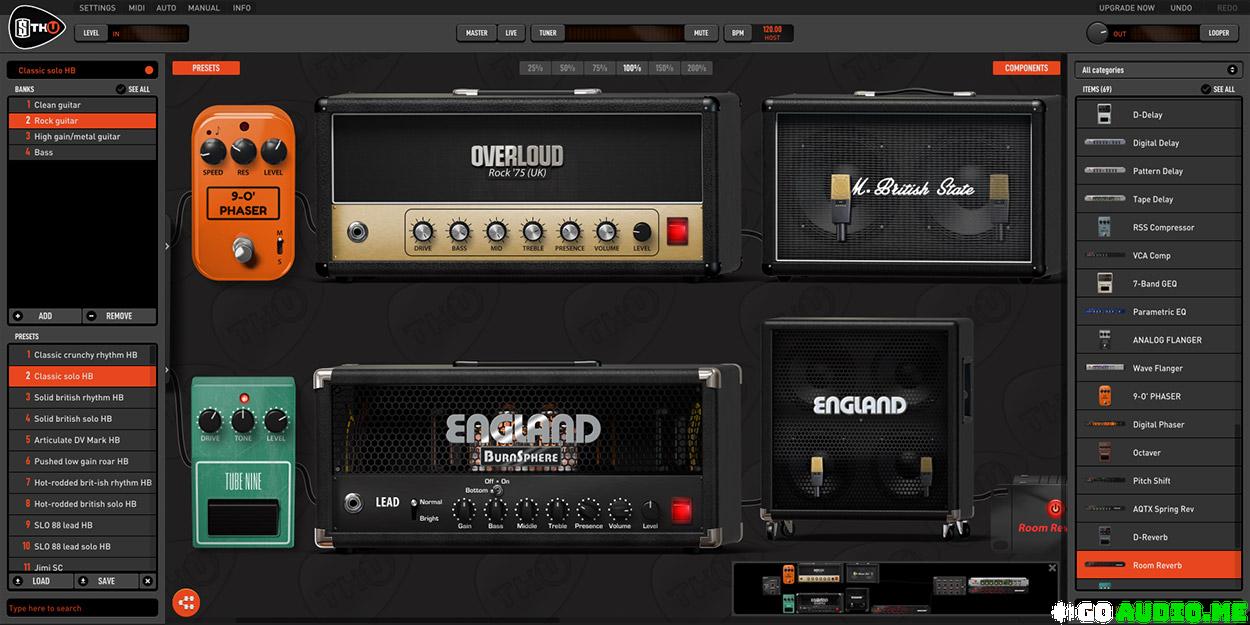The width and height of the screenshot is (1250, 625).
Task: Click the Room Reverb red power icon
Action: click(x=1055, y=508)
